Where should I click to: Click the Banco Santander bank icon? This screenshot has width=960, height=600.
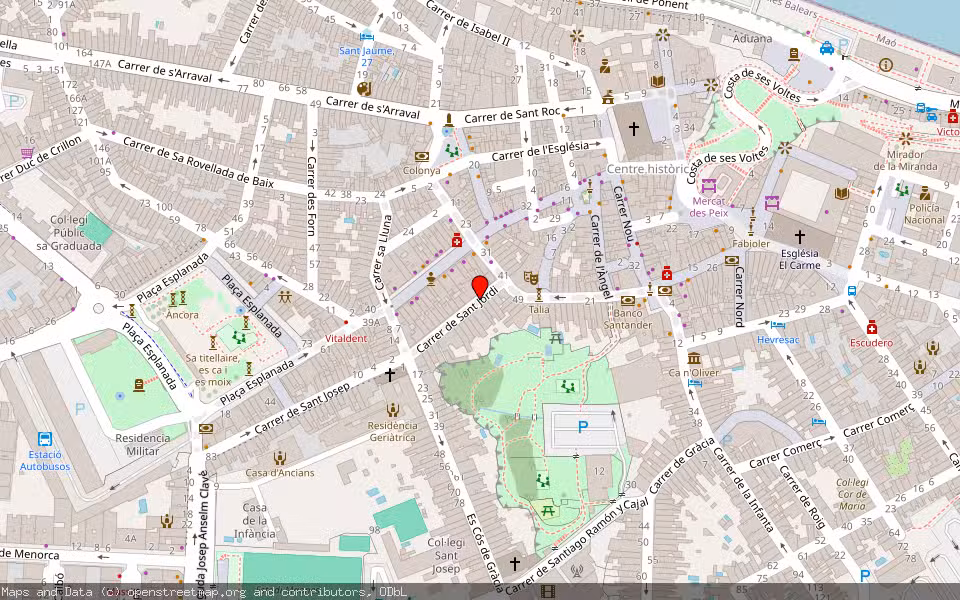pos(628,301)
